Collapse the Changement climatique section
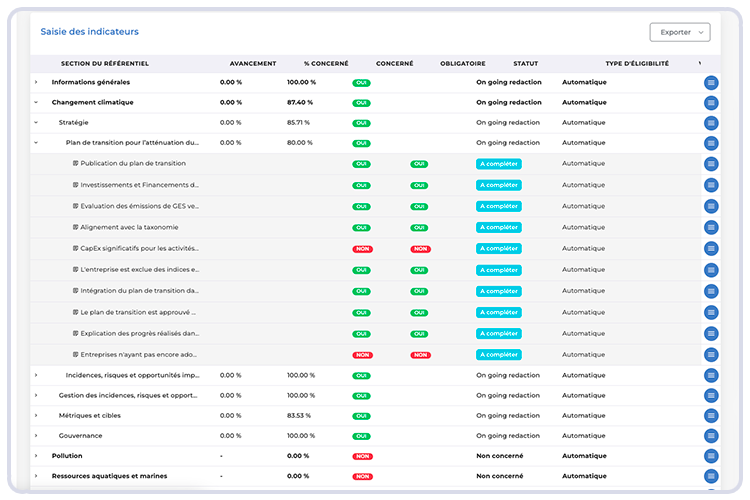Viewport: 750px width, 500px height. tap(36, 102)
